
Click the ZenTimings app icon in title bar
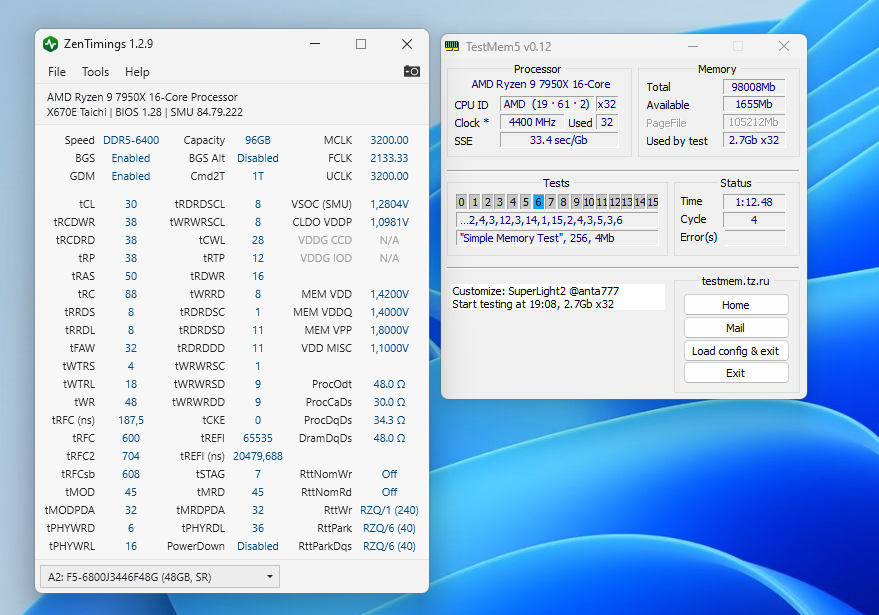(x=51, y=44)
